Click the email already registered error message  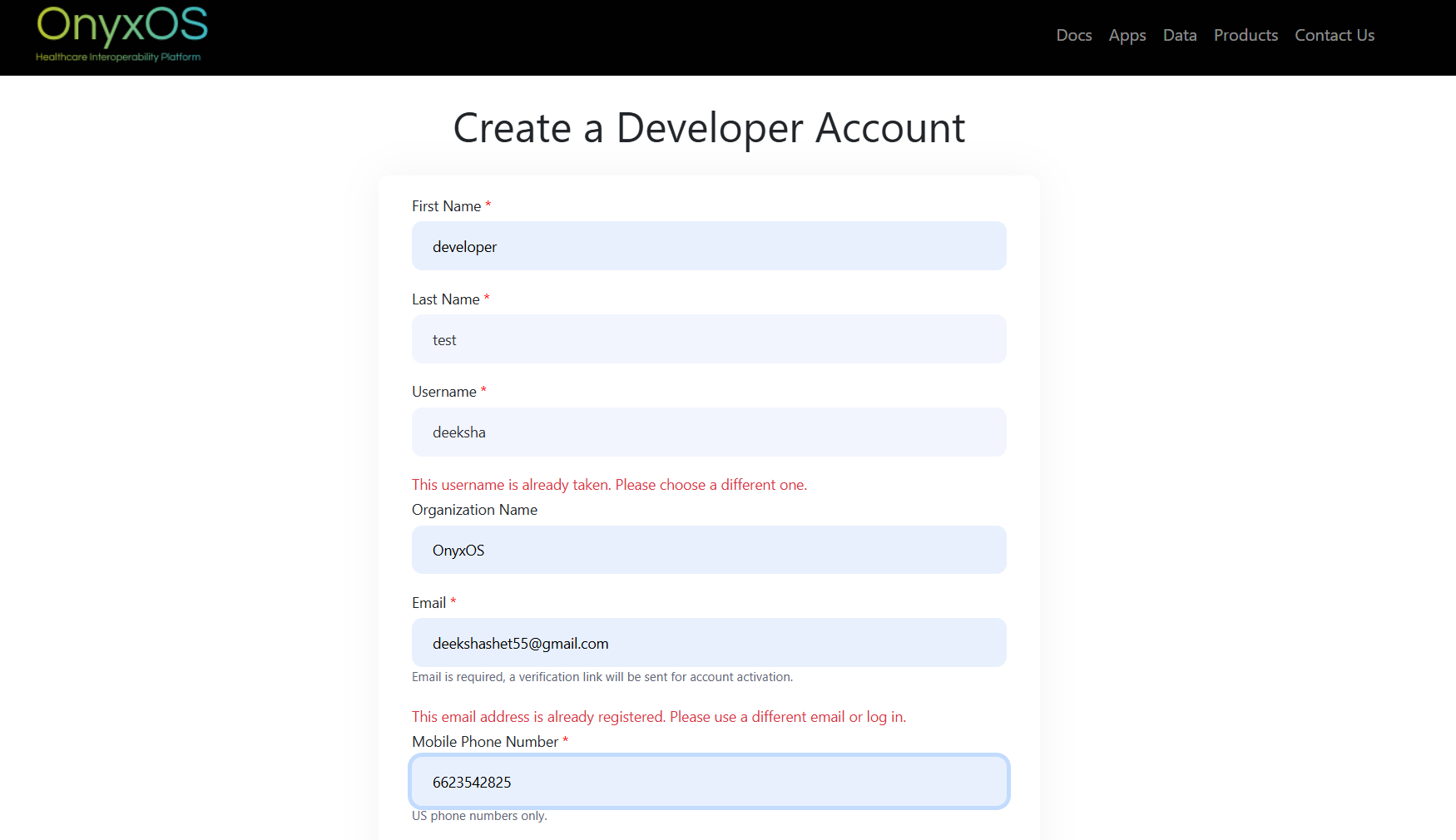pos(659,717)
